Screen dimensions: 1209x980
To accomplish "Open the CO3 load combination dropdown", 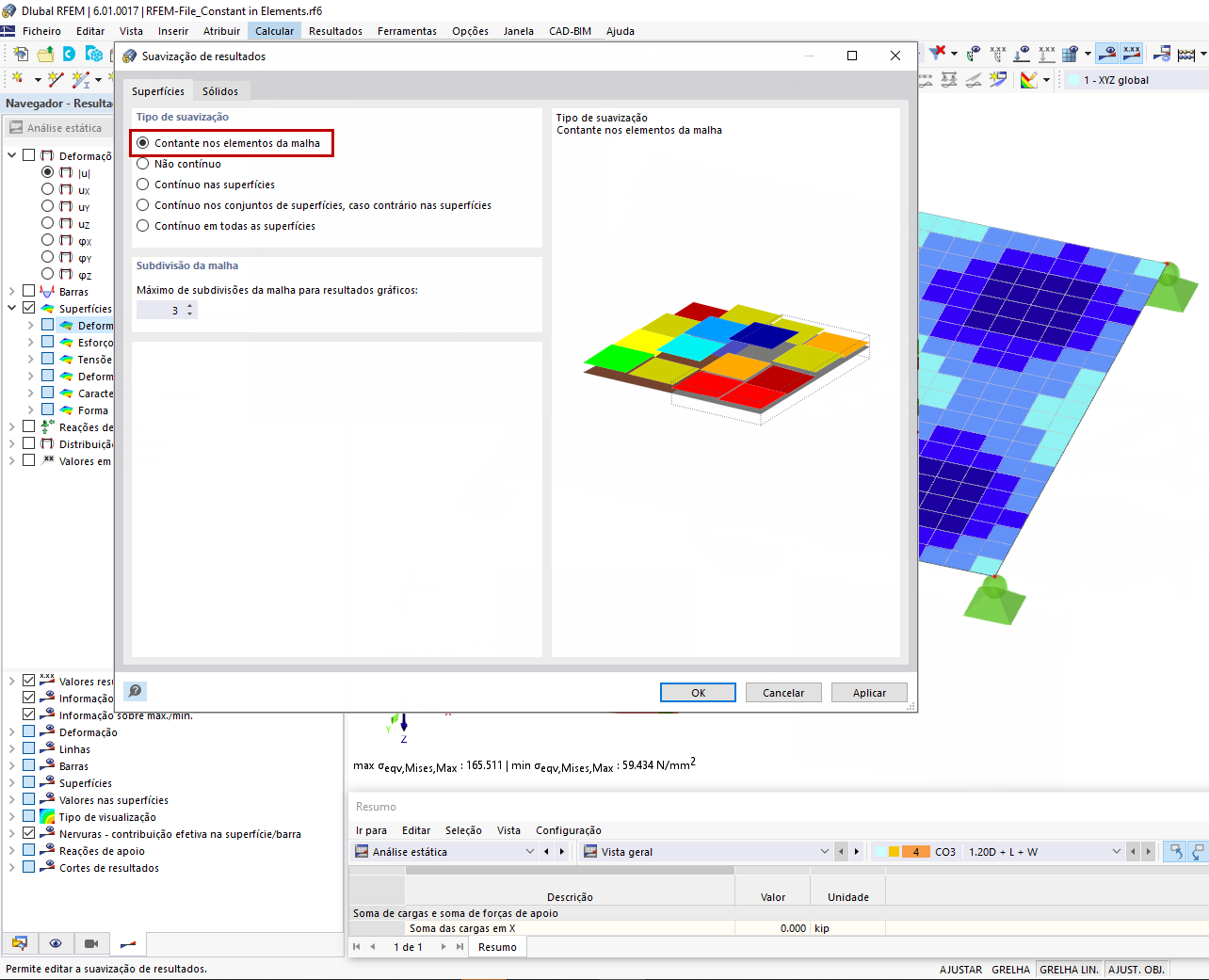I will point(1116,851).
